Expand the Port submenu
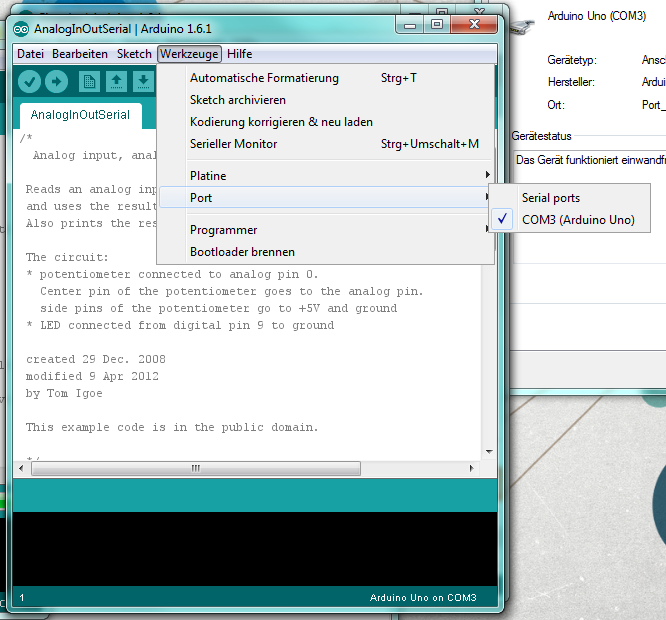 pos(326,197)
